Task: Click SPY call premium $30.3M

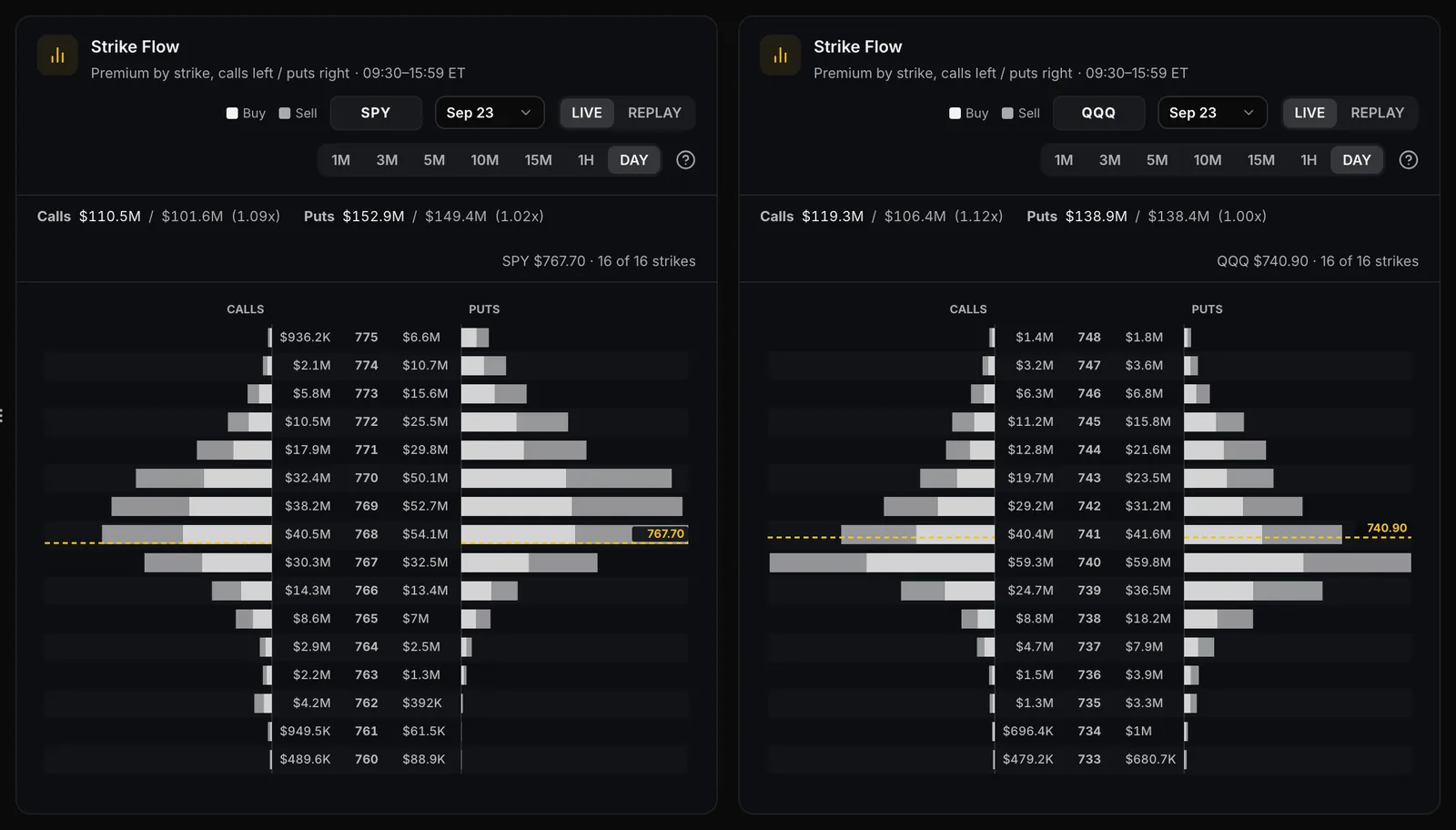Action: 308,562
